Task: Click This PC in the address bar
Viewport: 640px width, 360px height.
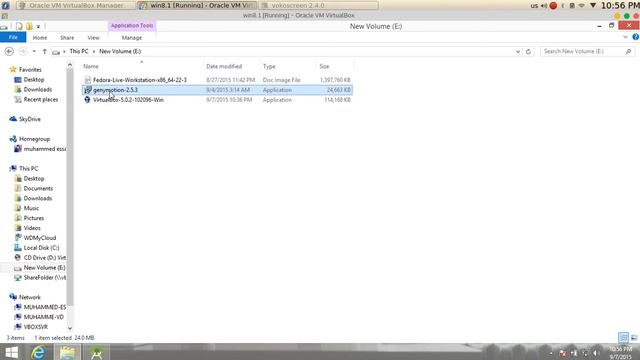Action: (x=79, y=51)
